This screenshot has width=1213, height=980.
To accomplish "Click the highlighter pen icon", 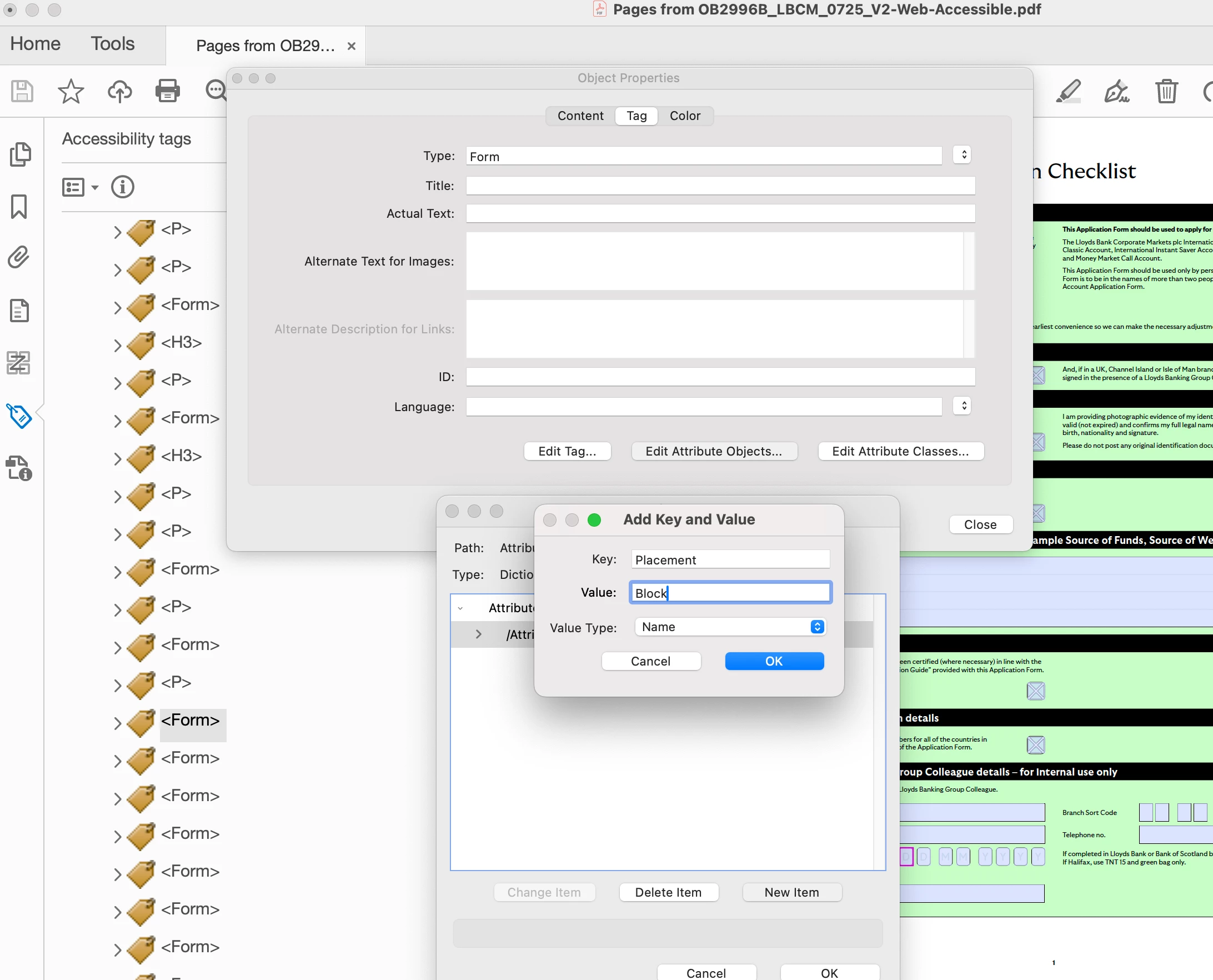I will [x=1068, y=91].
